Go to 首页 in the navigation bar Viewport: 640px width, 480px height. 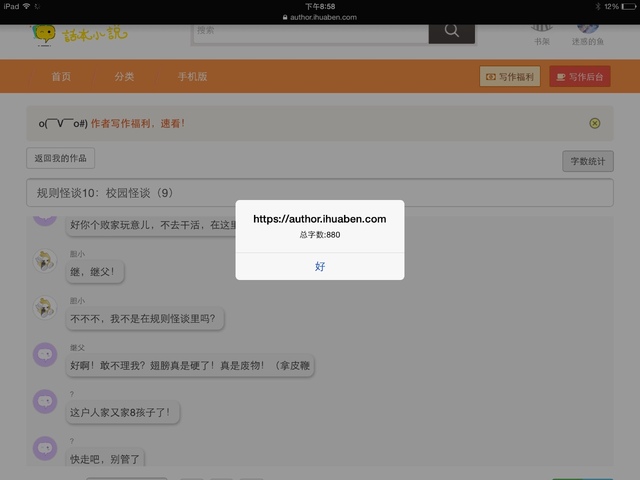[x=61, y=77]
